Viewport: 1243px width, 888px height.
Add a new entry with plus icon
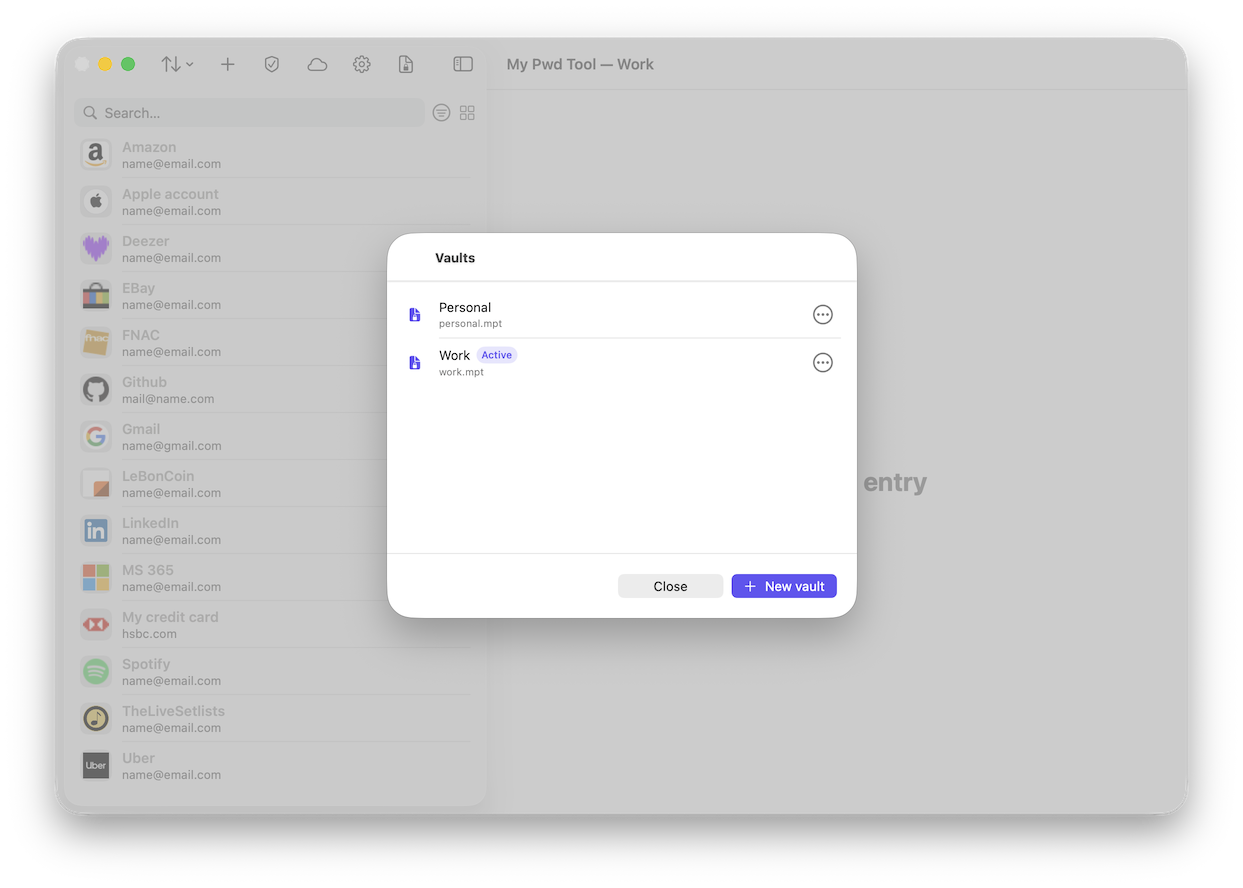pyautogui.click(x=228, y=64)
